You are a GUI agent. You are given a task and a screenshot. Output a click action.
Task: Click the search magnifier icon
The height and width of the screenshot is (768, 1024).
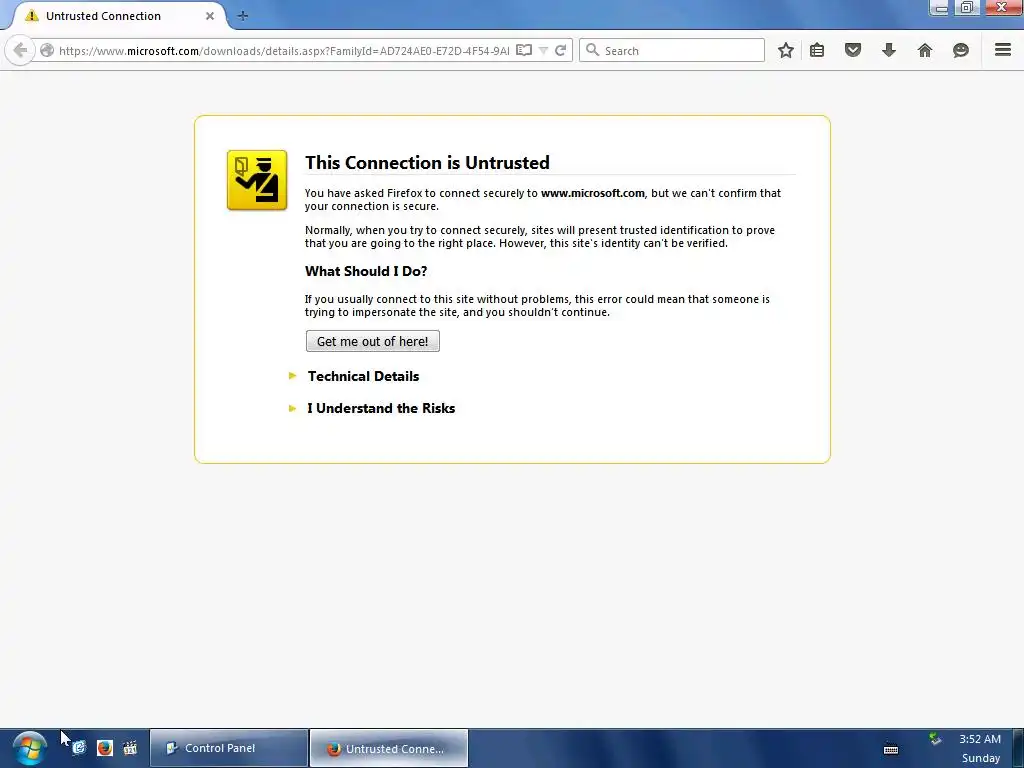point(592,50)
